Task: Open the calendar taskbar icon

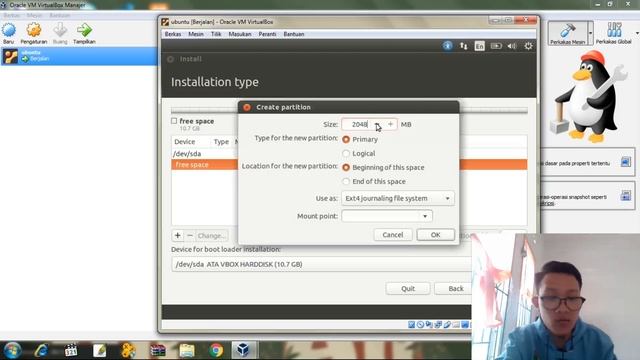Action: tap(71, 350)
